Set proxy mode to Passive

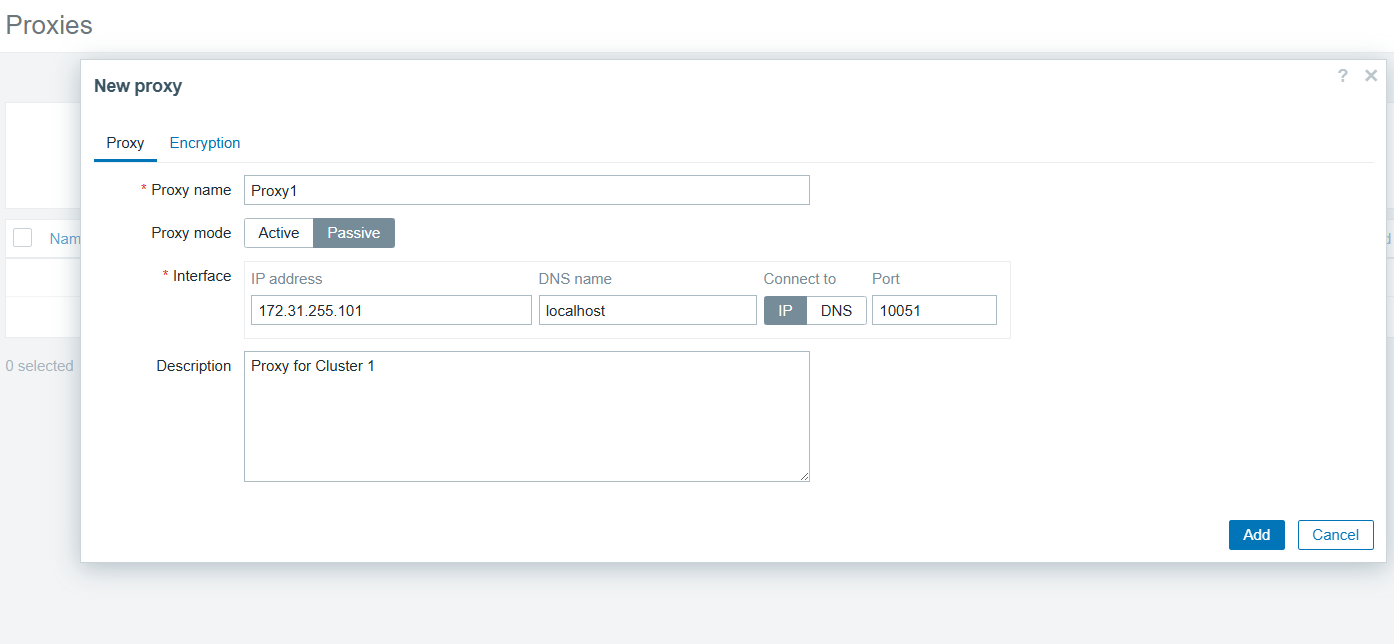(354, 233)
